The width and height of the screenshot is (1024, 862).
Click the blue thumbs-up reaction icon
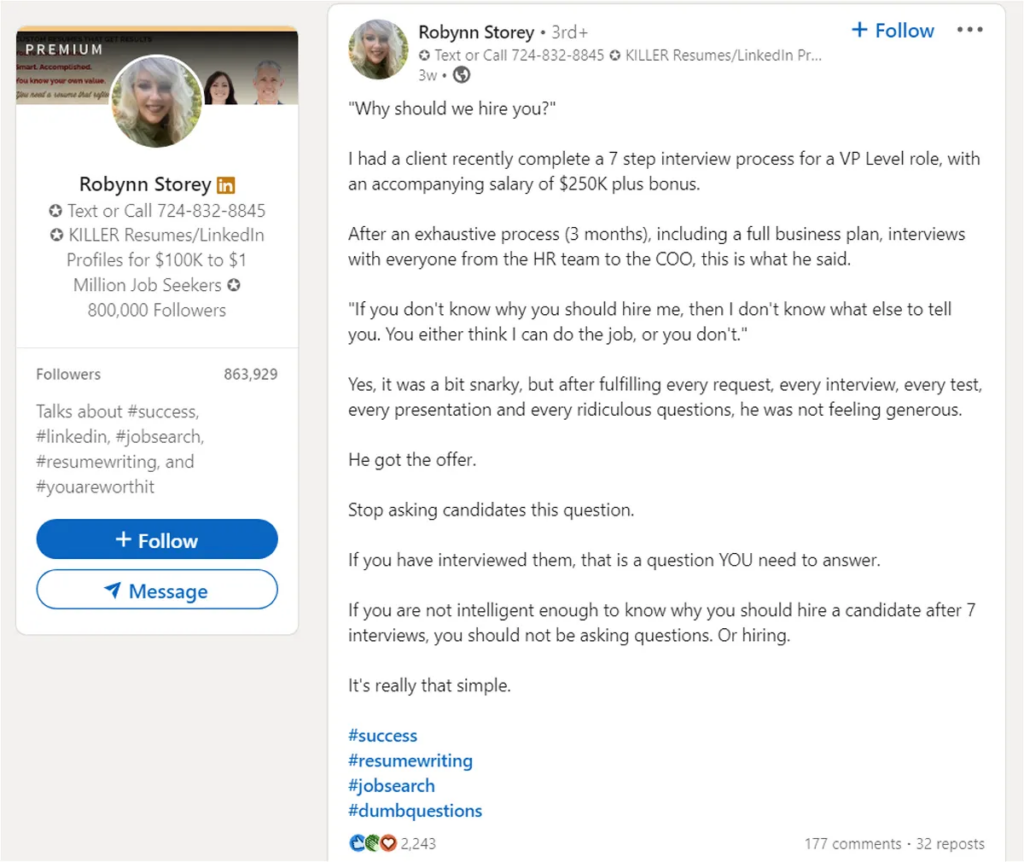click(x=358, y=843)
